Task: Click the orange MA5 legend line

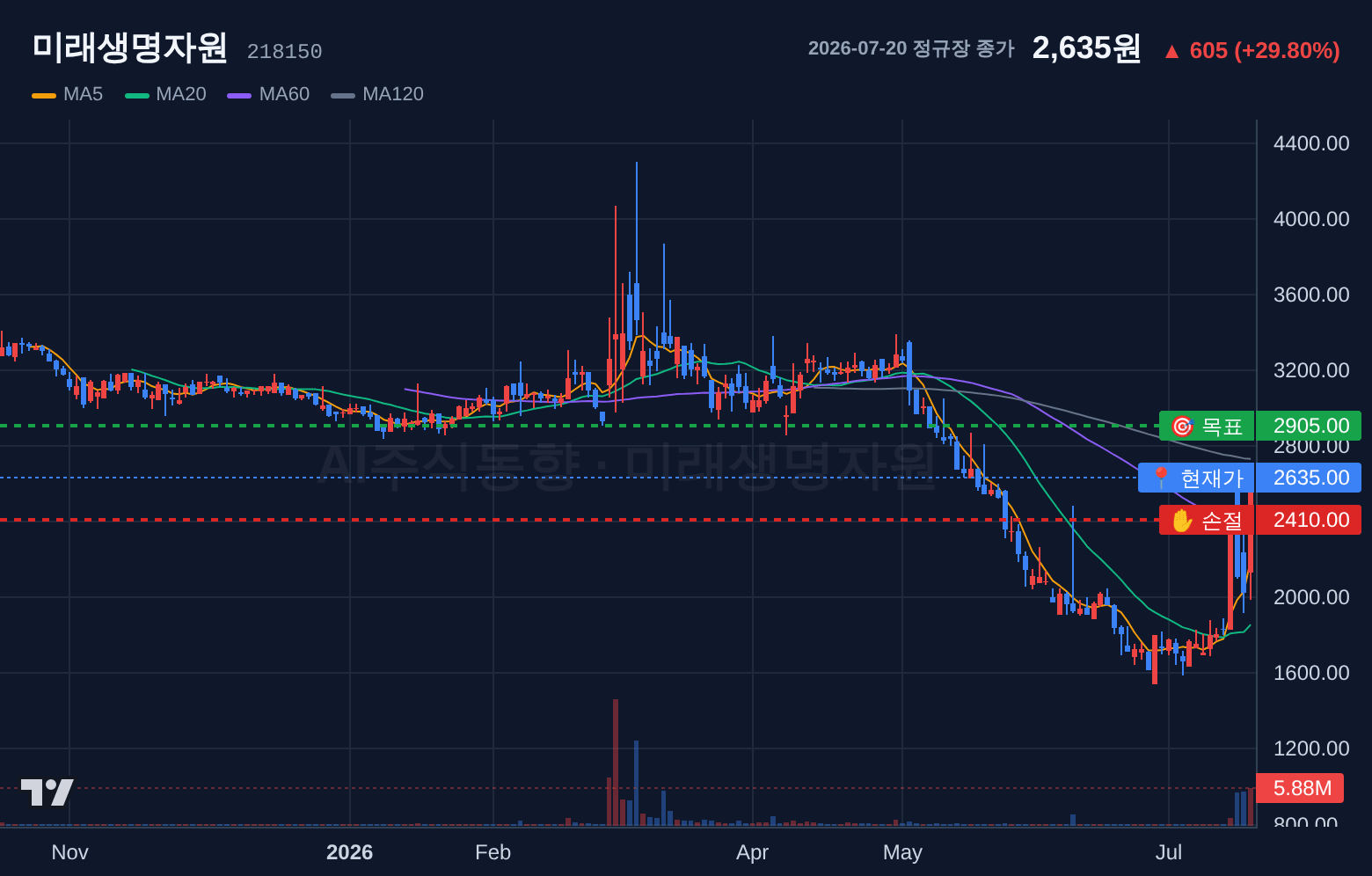Action: point(44,95)
